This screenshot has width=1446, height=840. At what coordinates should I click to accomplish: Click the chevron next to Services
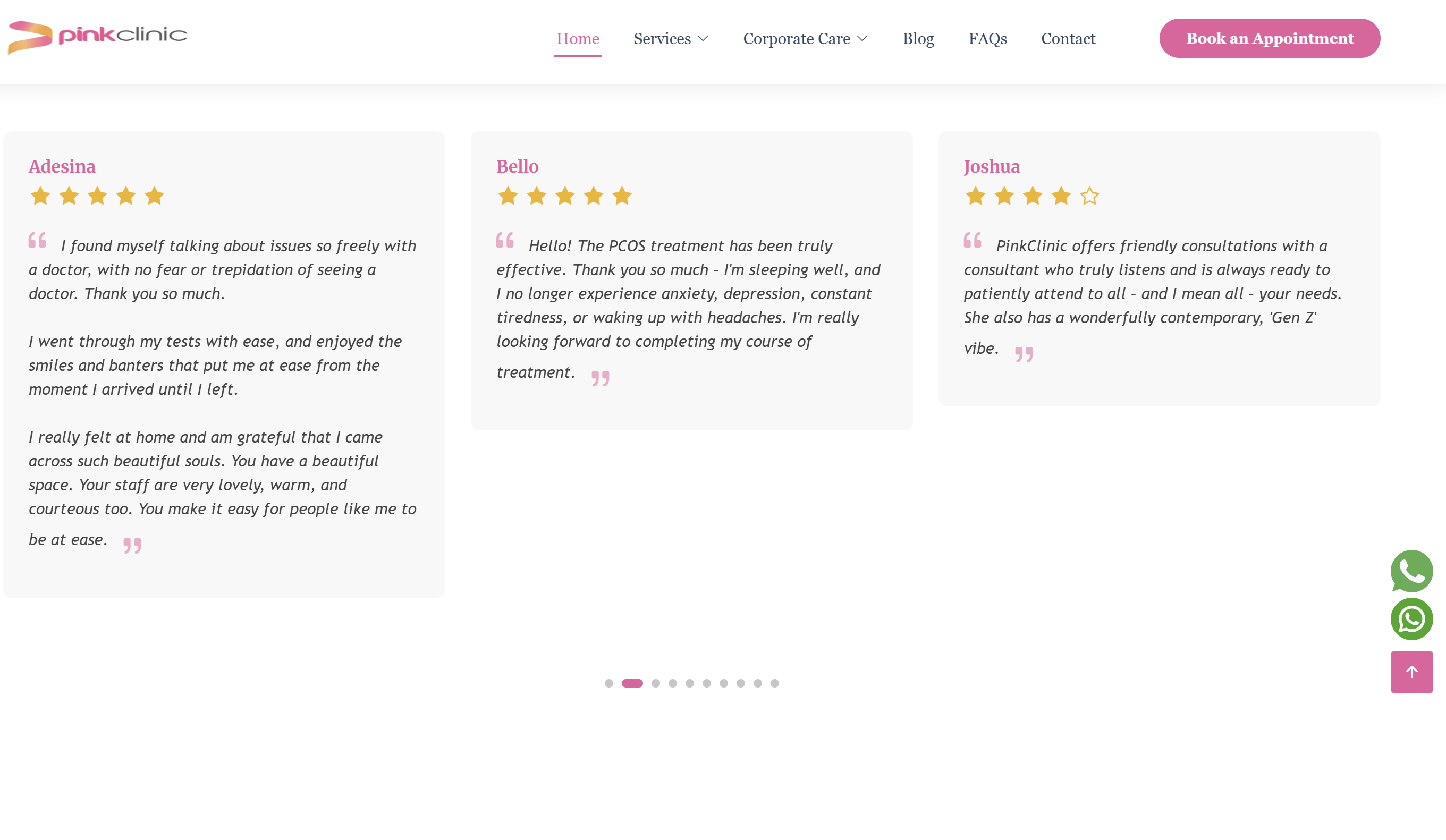point(703,38)
